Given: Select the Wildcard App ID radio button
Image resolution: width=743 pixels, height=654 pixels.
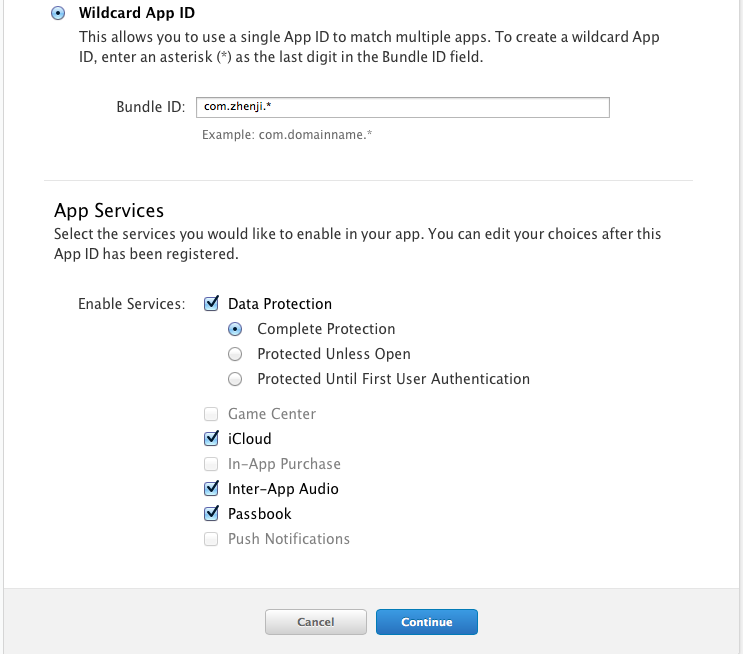Looking at the screenshot, I should pyautogui.click(x=58, y=13).
